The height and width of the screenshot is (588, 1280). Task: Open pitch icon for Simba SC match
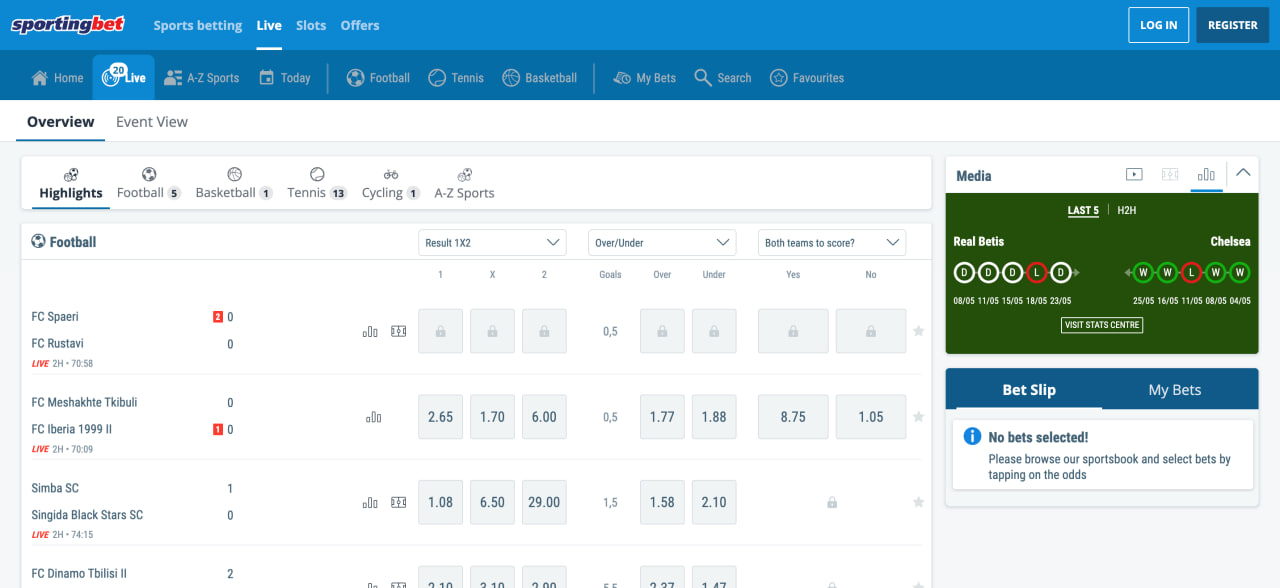399,503
